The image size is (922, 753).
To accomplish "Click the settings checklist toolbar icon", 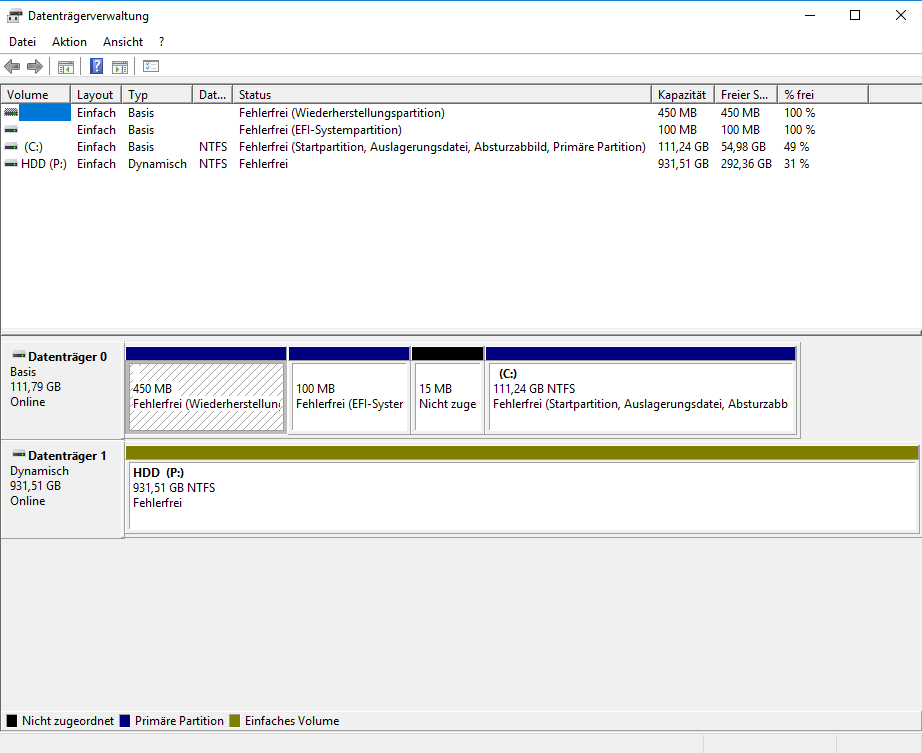I will [151, 66].
